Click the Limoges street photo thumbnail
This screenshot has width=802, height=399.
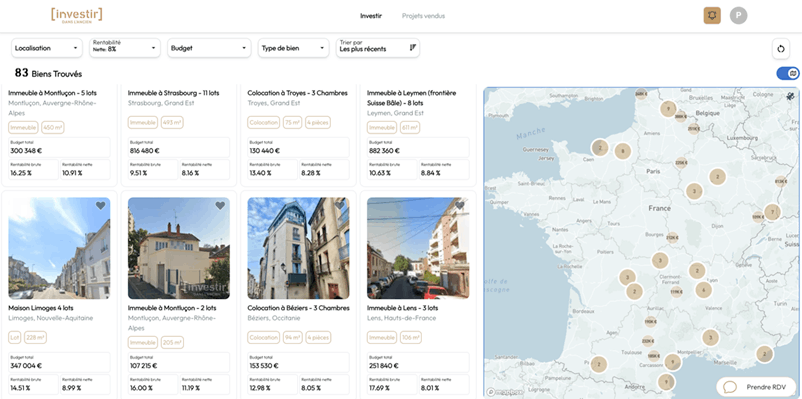[x=59, y=248]
